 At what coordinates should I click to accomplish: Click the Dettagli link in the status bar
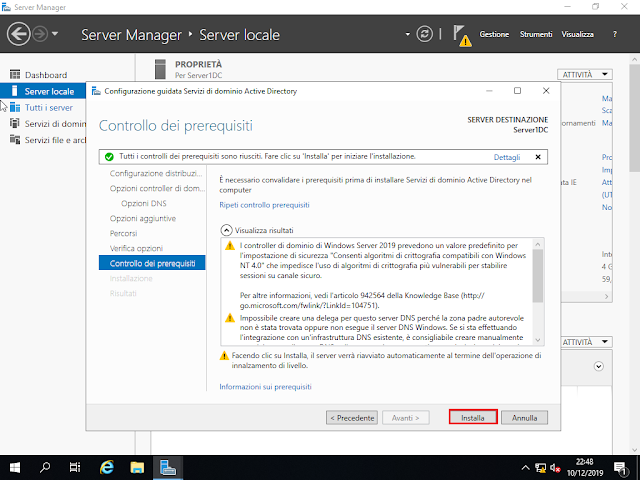tap(507, 157)
